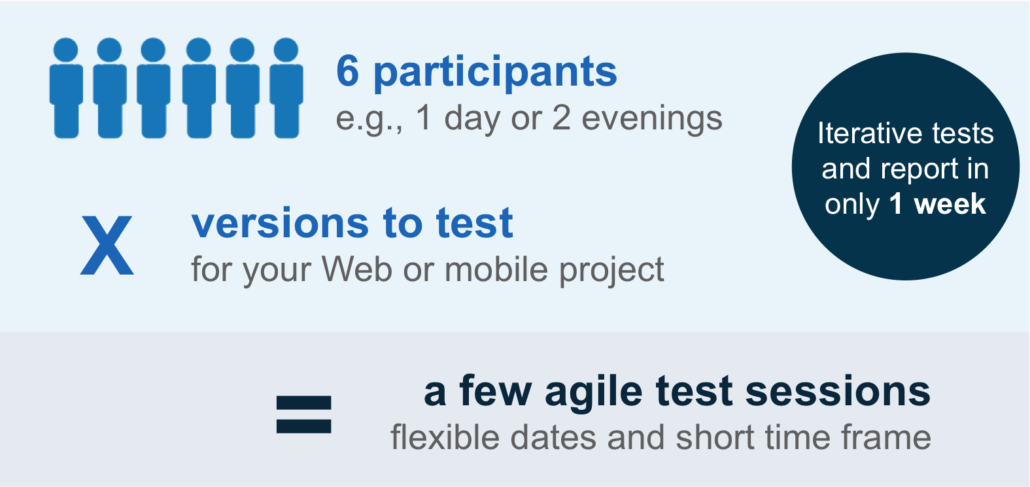Click 'e.g., 1 day or 2 evenings' text

(529, 119)
